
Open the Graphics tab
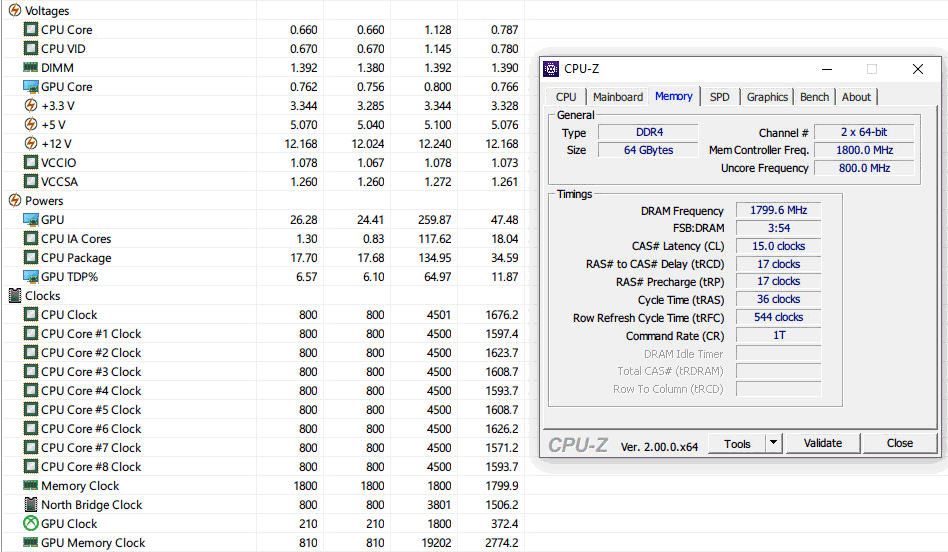point(767,97)
